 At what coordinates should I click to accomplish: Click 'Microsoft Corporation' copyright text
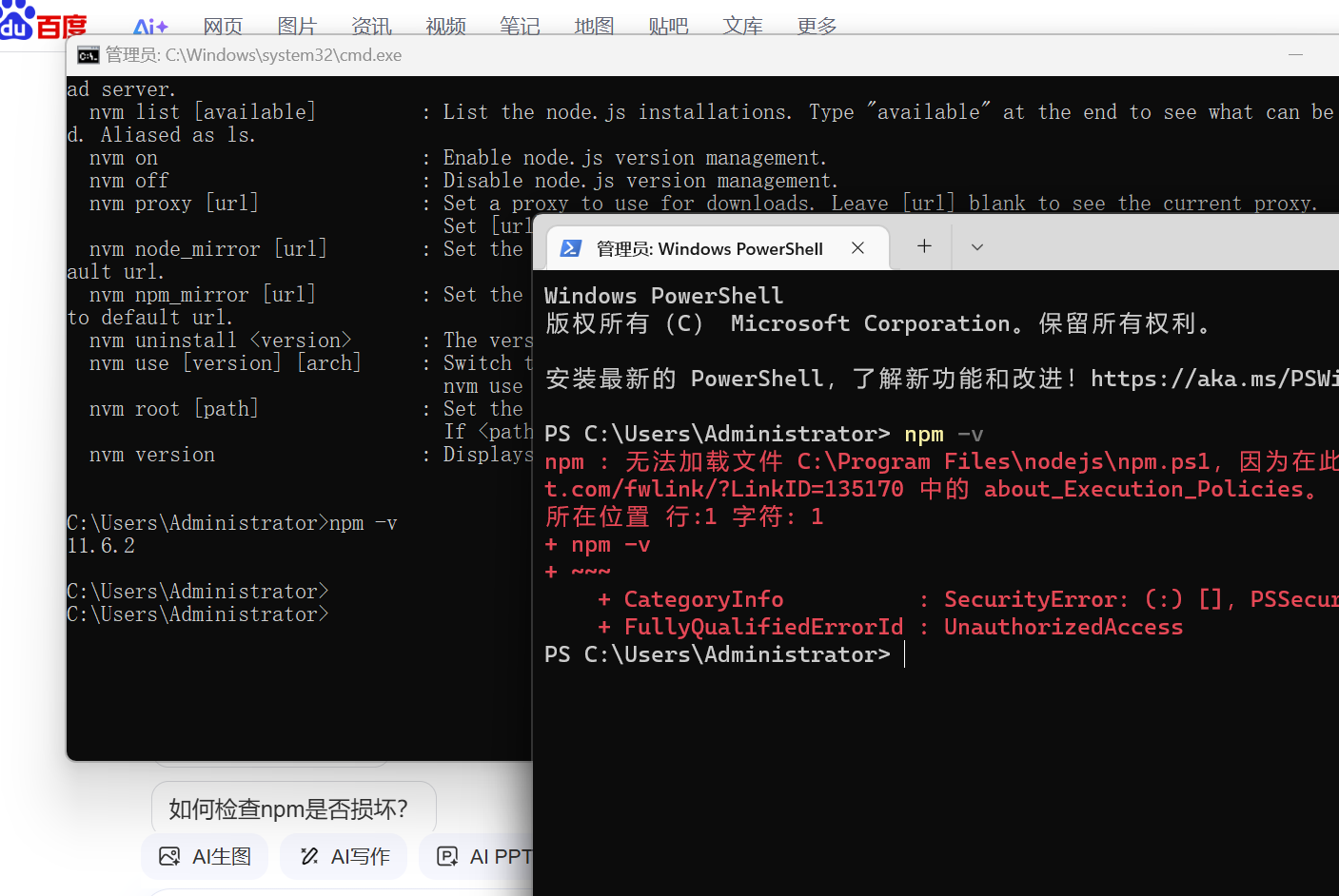point(870,323)
